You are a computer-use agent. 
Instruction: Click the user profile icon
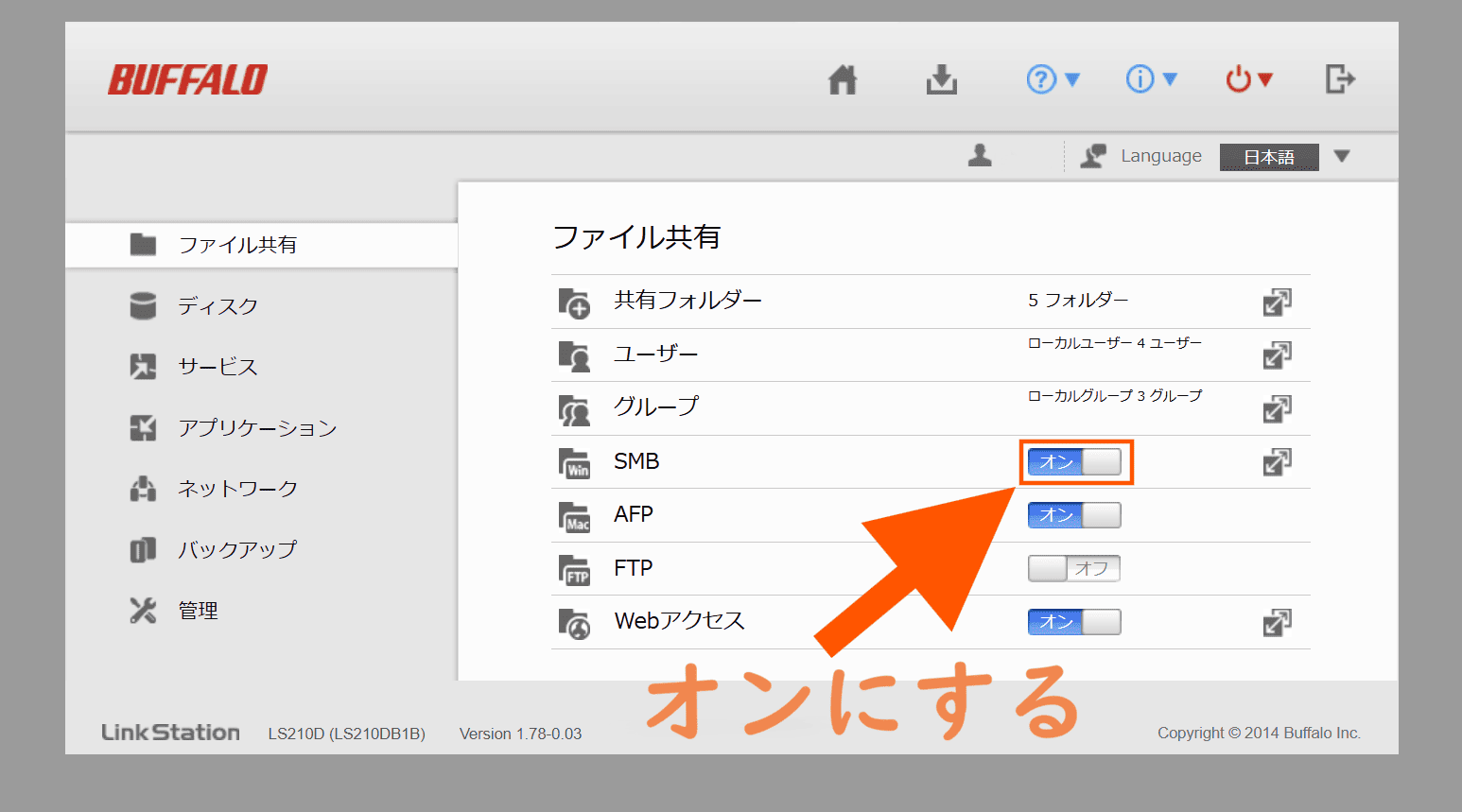(980, 156)
